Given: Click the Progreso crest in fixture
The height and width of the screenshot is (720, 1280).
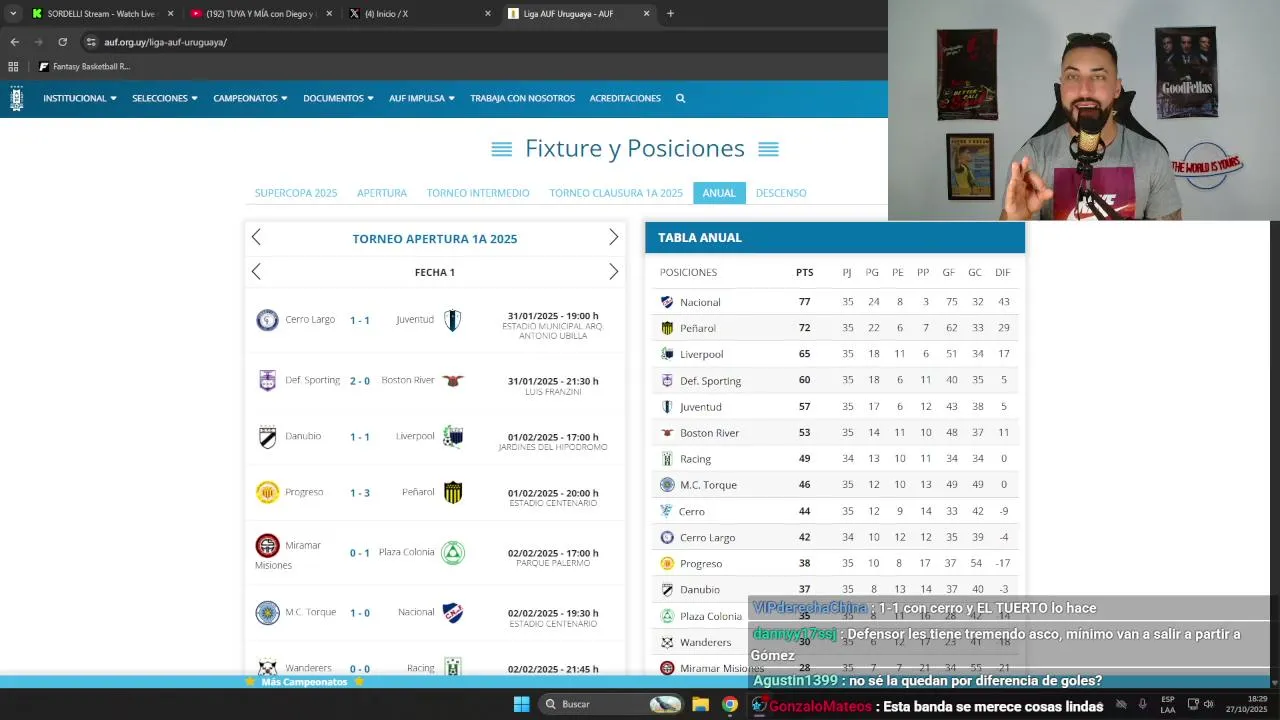Looking at the screenshot, I should [x=267, y=492].
